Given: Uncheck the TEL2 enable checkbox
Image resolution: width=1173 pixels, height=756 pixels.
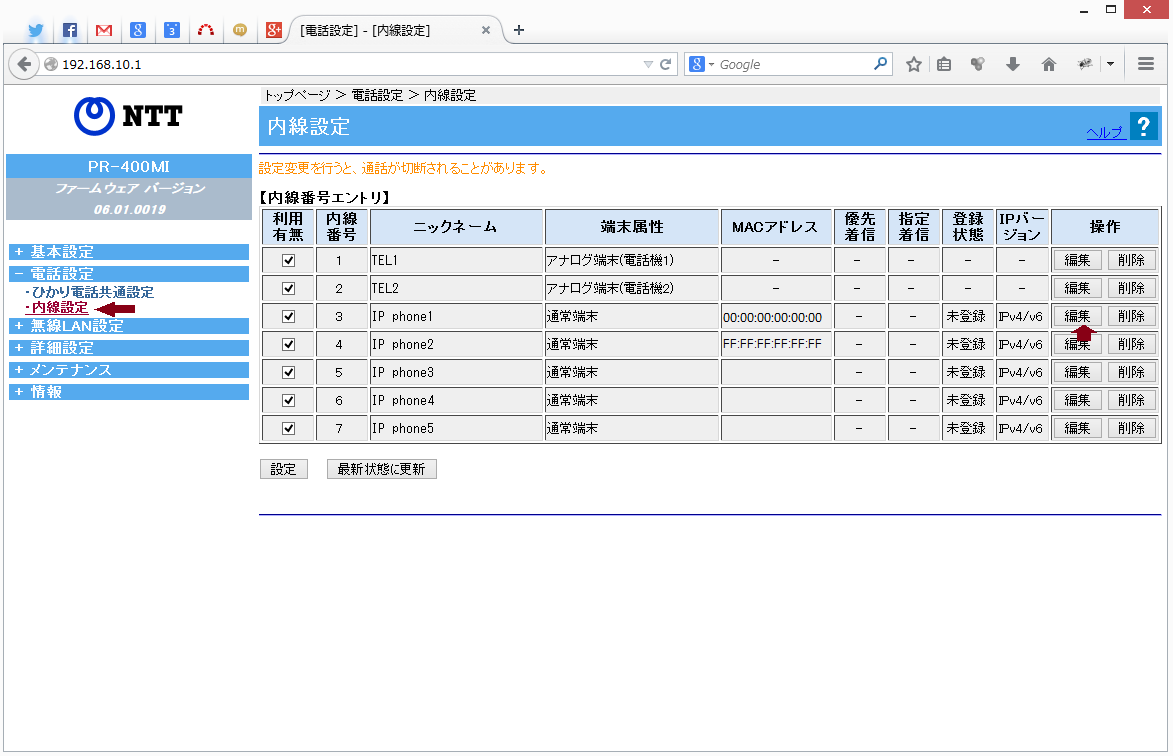Looking at the screenshot, I should pyautogui.click(x=288, y=289).
